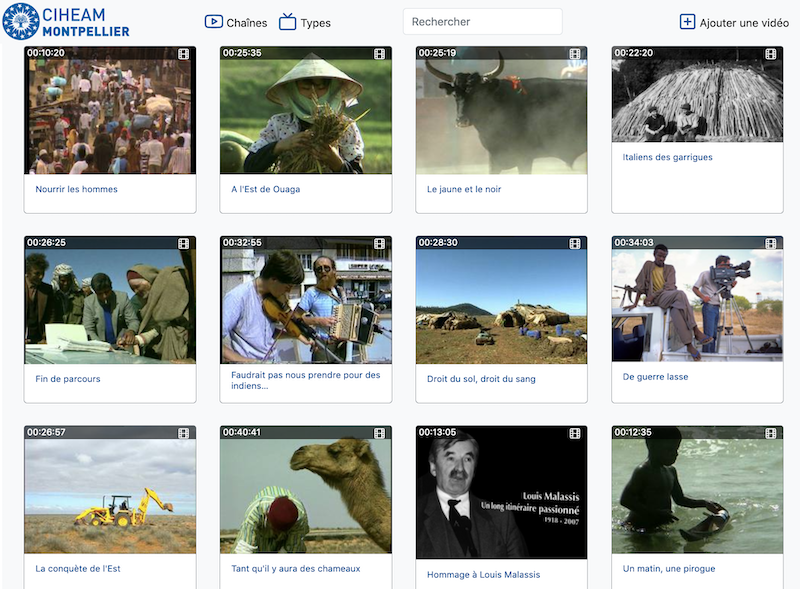The height and width of the screenshot is (589, 800).
Task: Open the Italiens des garrigues link
Action: 667,157
